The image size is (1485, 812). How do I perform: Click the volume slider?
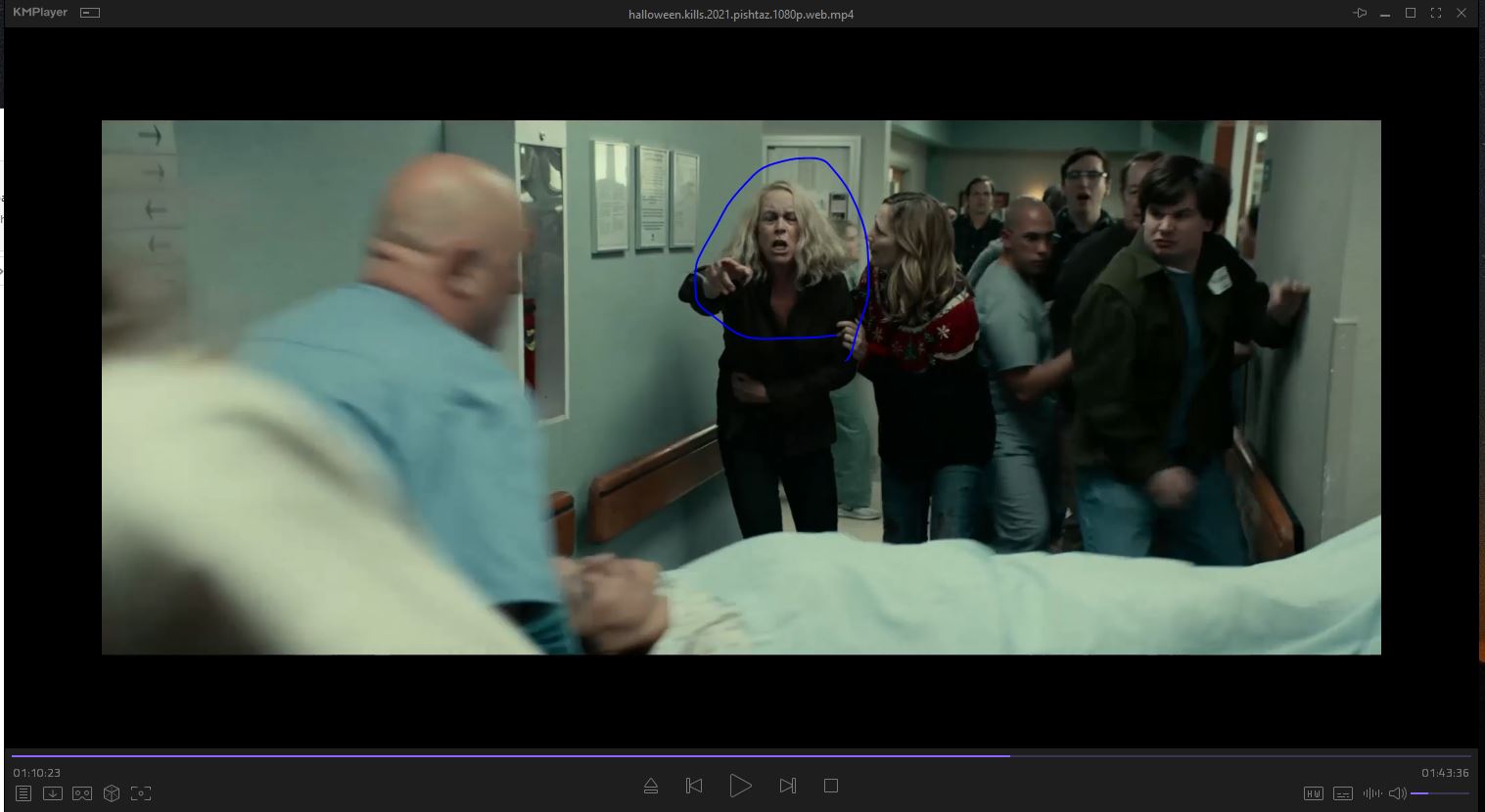[1439, 793]
